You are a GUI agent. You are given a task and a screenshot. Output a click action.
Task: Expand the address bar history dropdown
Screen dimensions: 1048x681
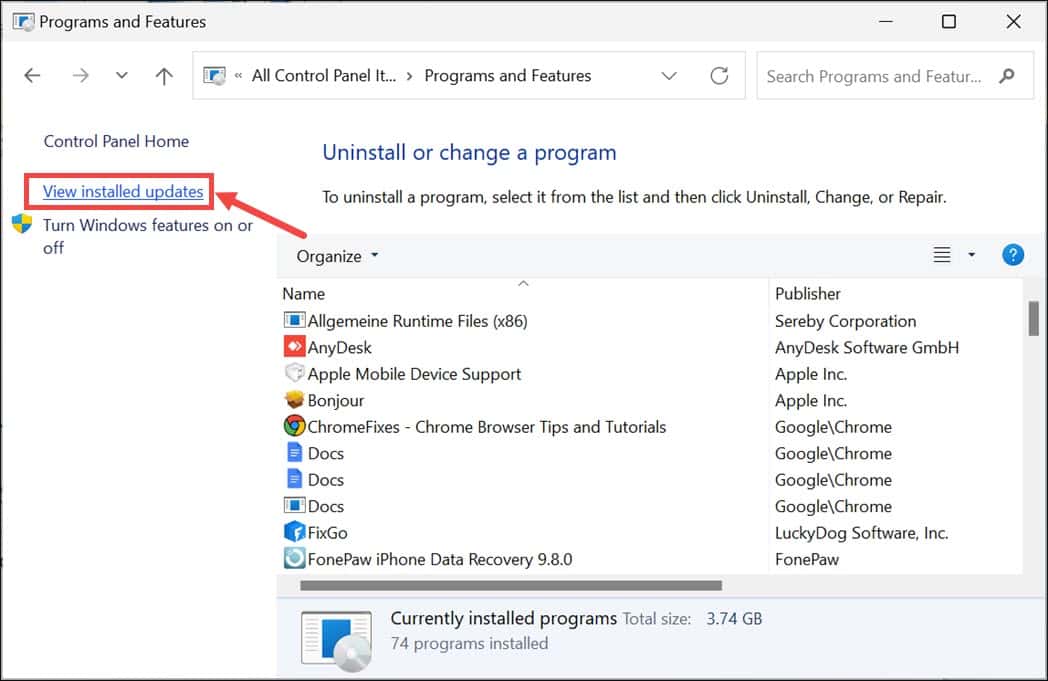point(669,76)
